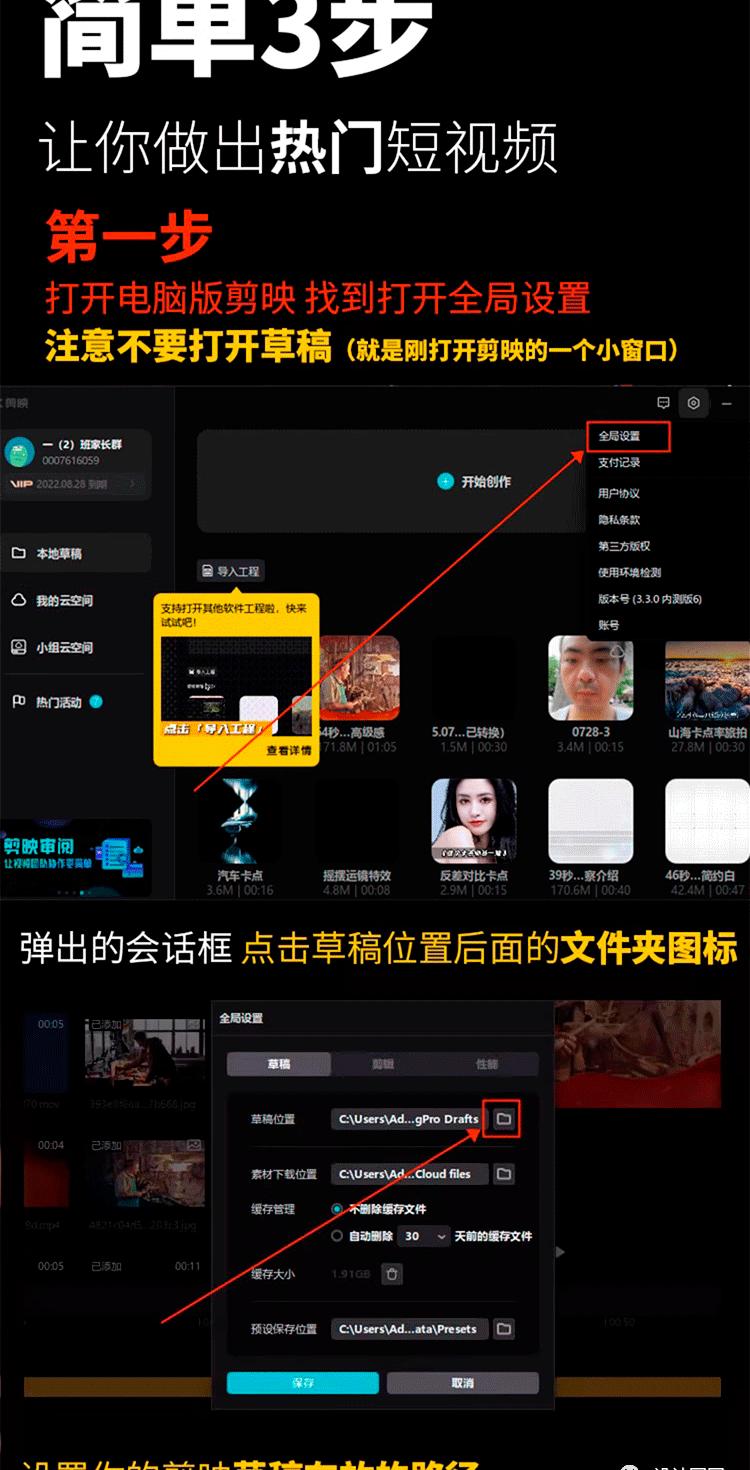
Task: Click the plus icon beside 开始创作
Action: [445, 482]
